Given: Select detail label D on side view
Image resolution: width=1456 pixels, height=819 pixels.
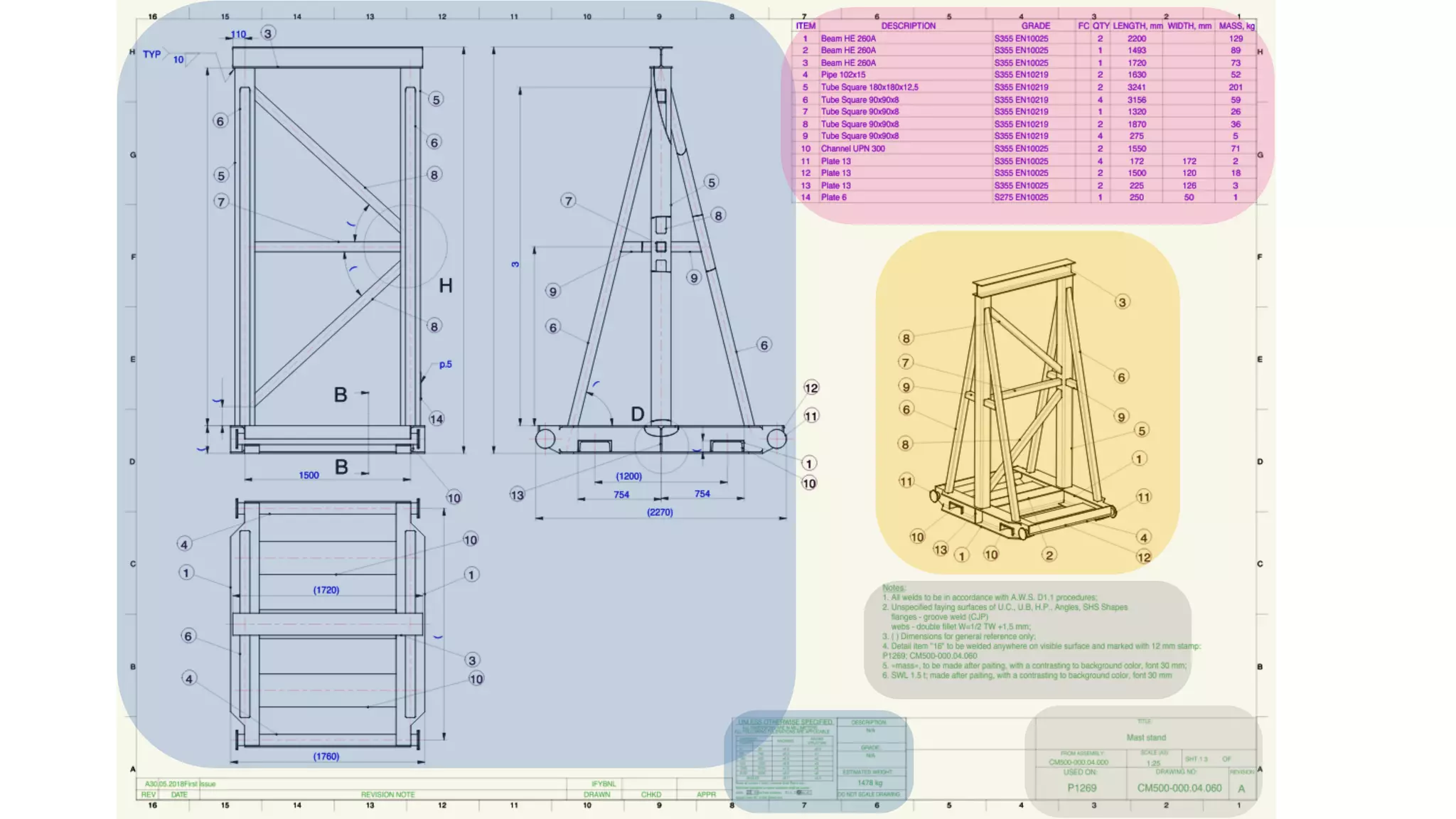Looking at the screenshot, I should click(x=638, y=414).
